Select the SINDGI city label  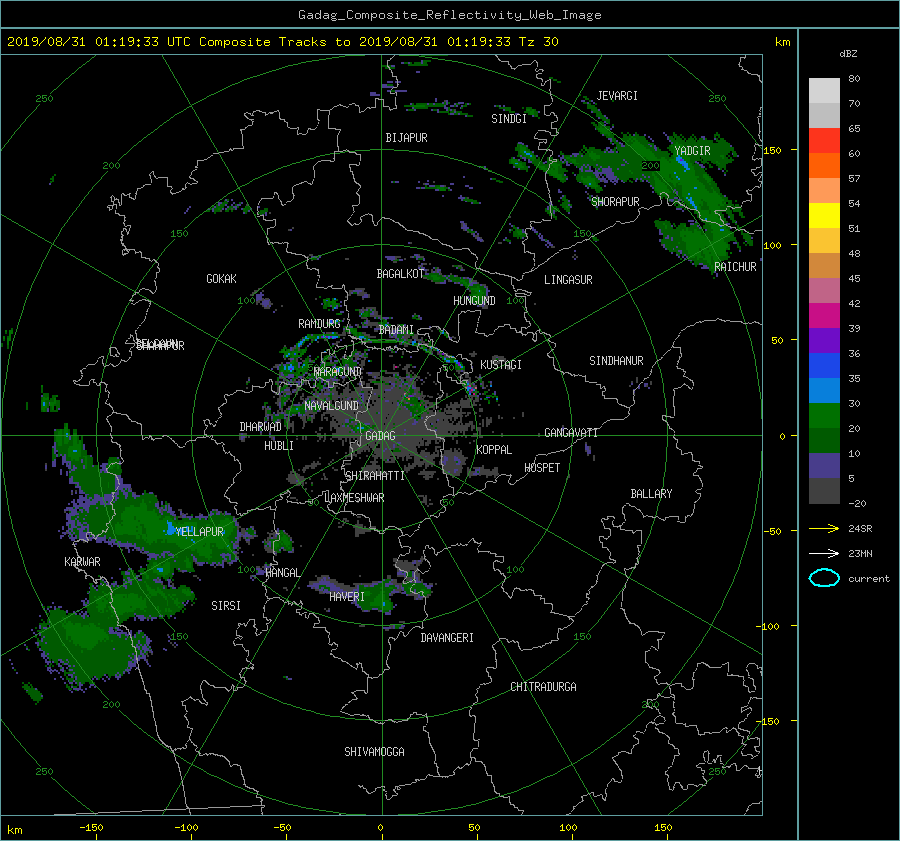pos(509,119)
